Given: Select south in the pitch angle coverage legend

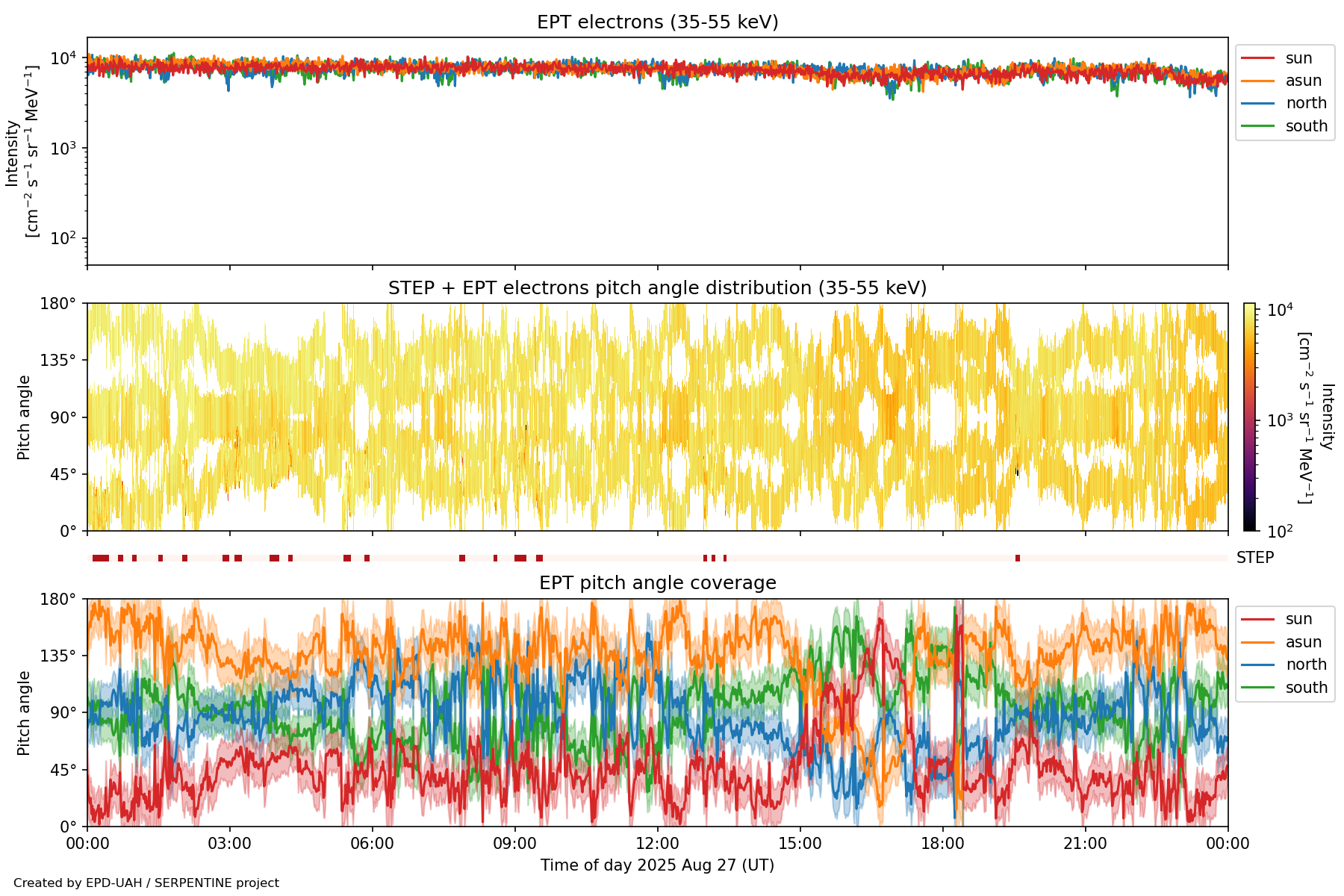Looking at the screenshot, I should [1306, 688].
